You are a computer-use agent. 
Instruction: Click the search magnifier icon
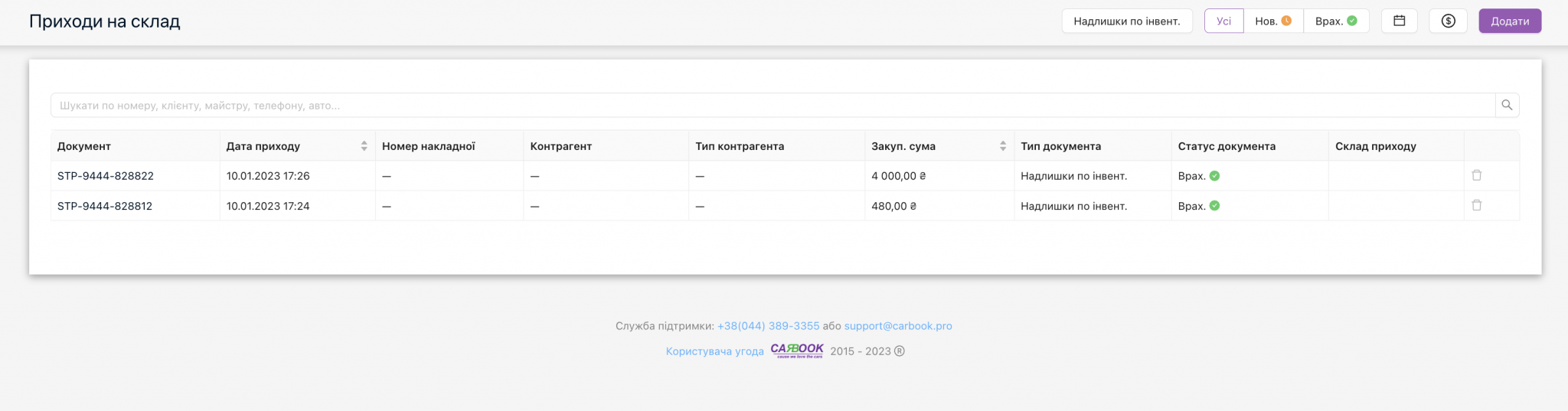[1507, 106]
